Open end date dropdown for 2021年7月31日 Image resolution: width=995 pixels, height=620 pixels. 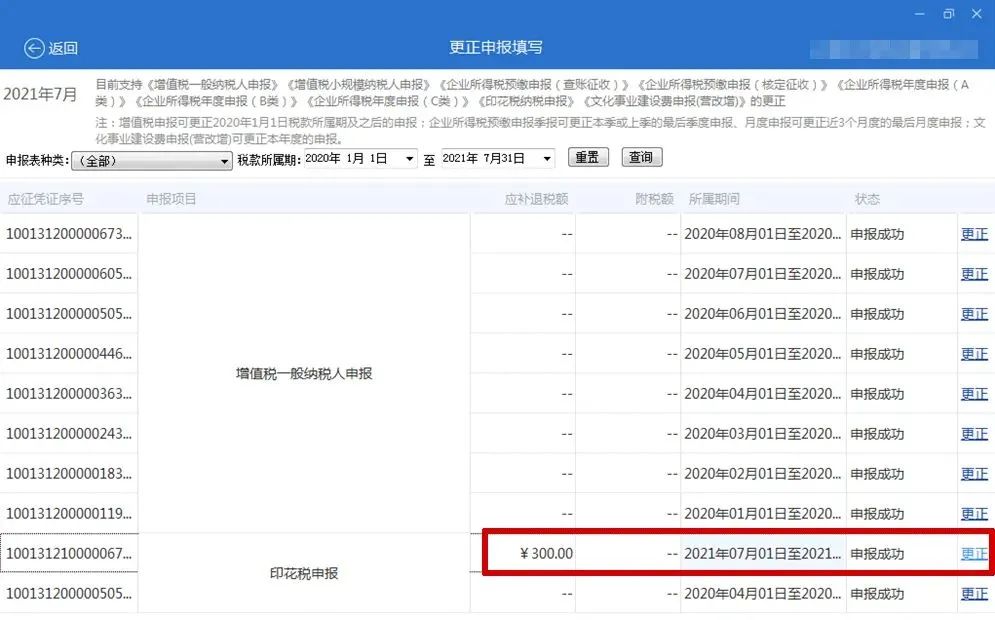[547, 159]
